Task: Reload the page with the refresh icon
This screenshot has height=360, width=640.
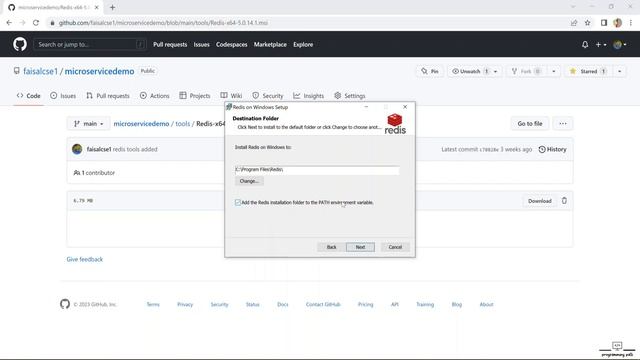Action: click(36, 23)
